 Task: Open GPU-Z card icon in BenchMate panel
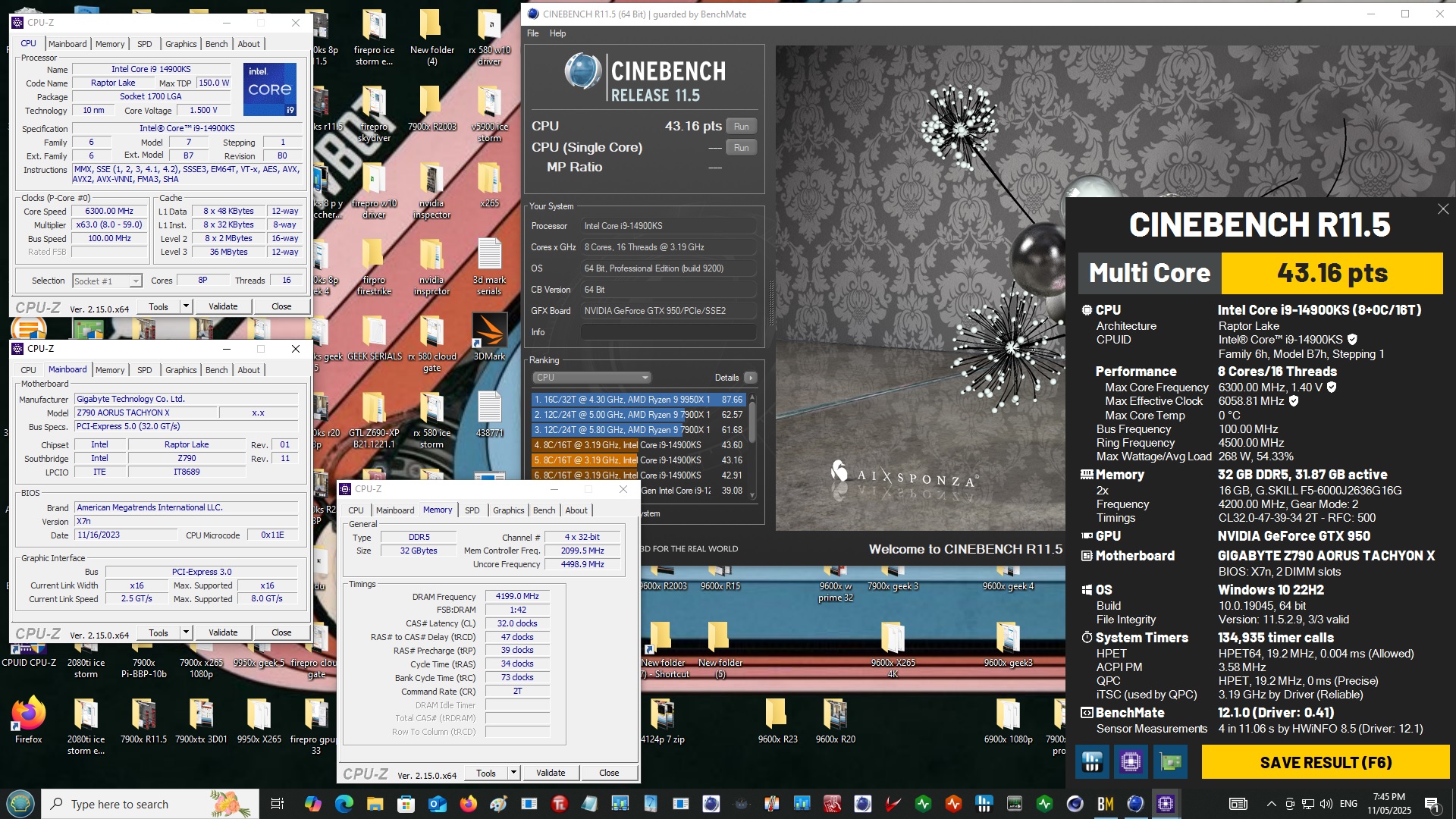tap(1170, 761)
